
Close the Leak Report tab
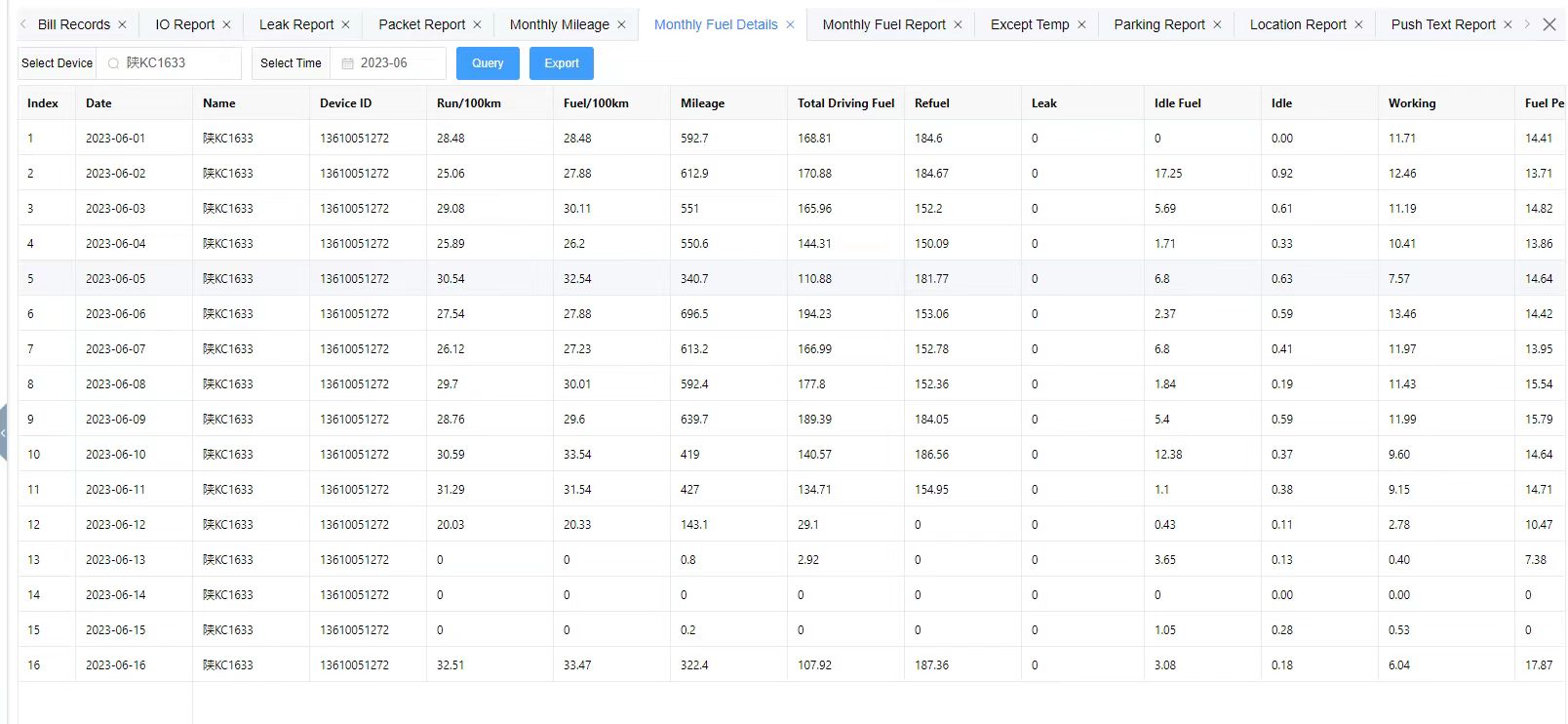coord(345,24)
